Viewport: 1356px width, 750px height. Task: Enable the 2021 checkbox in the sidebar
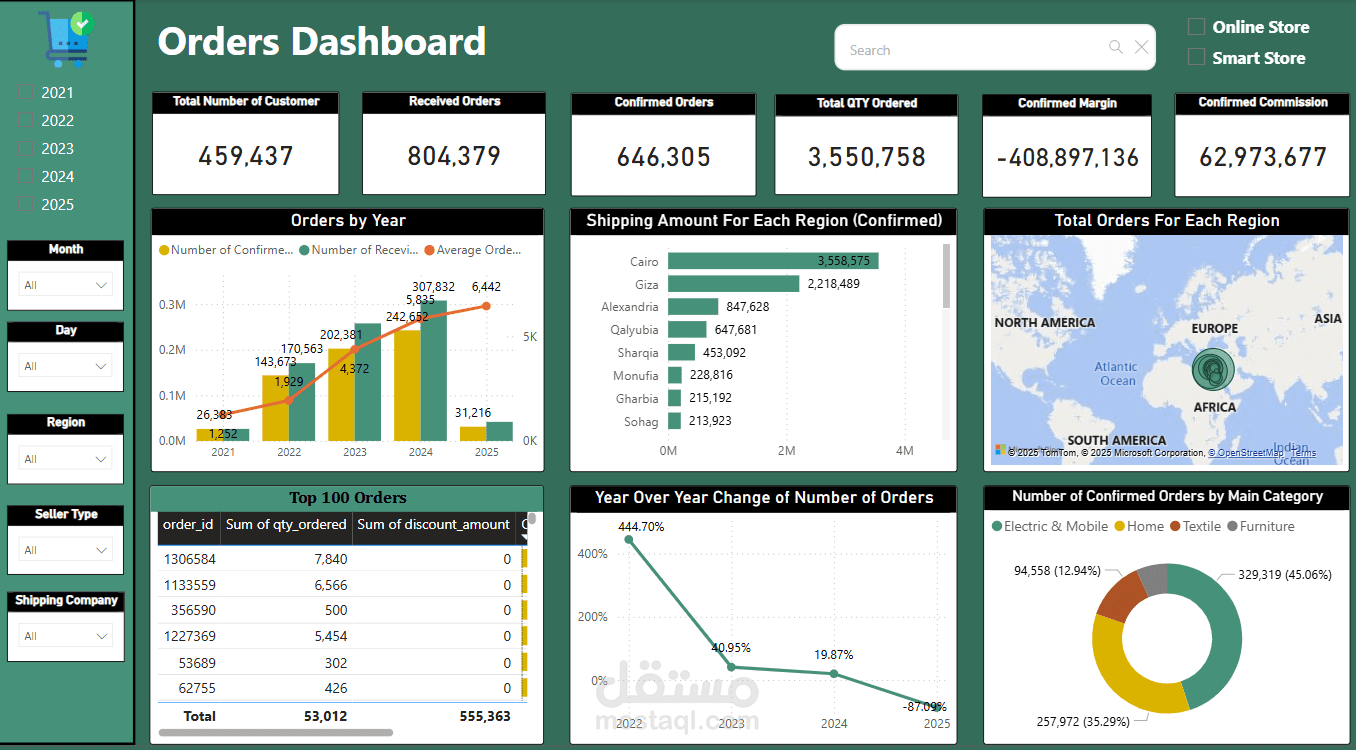click(x=24, y=91)
